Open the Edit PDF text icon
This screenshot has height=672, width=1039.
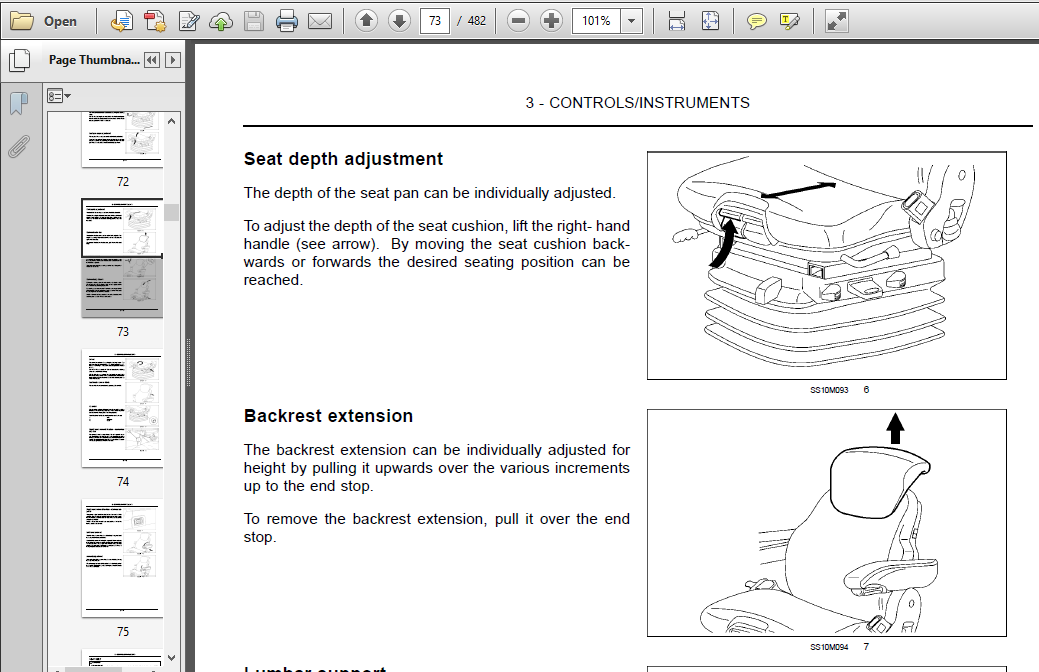[189, 21]
